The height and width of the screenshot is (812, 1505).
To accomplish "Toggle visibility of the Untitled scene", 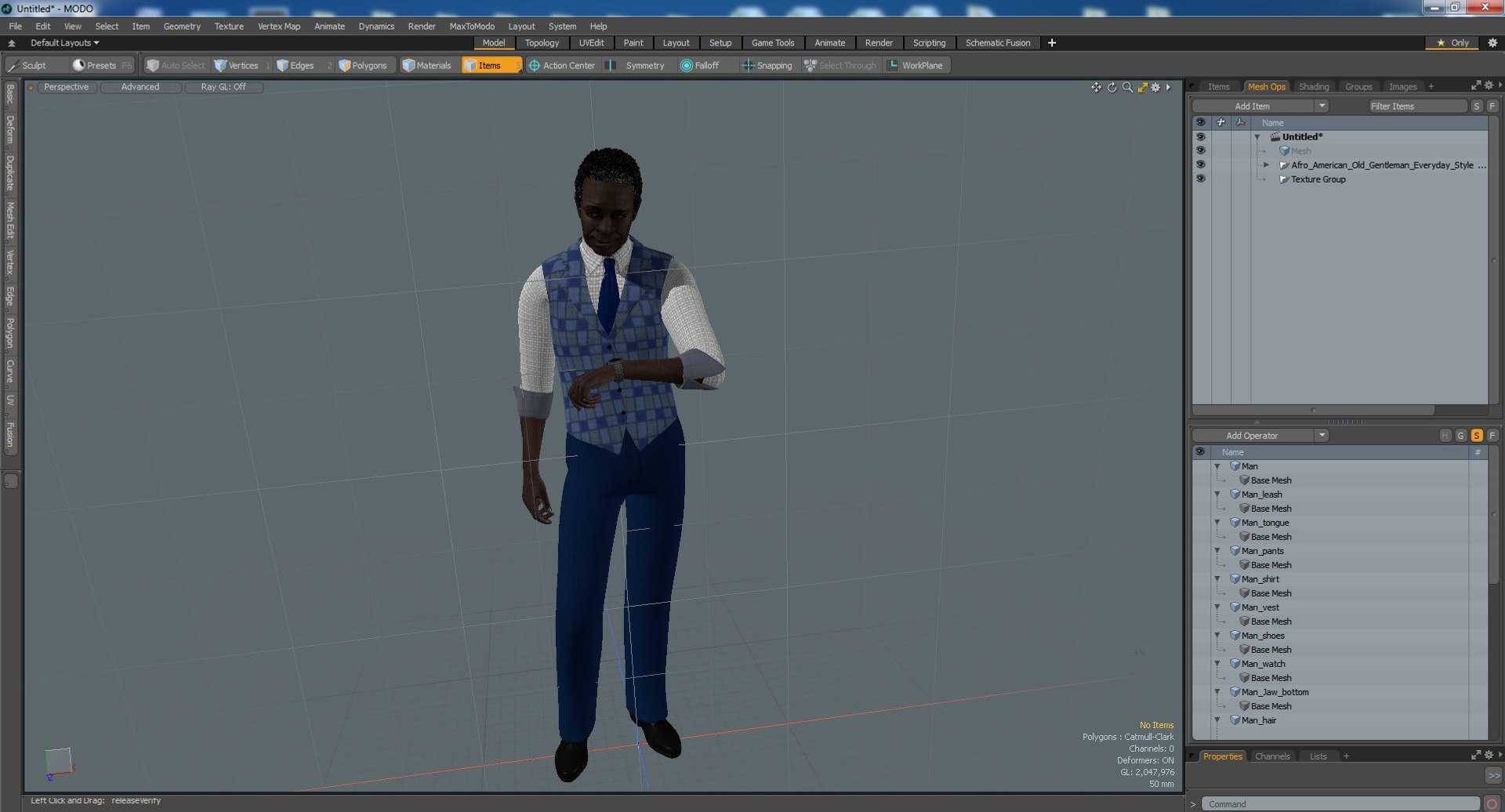I will click(1200, 137).
